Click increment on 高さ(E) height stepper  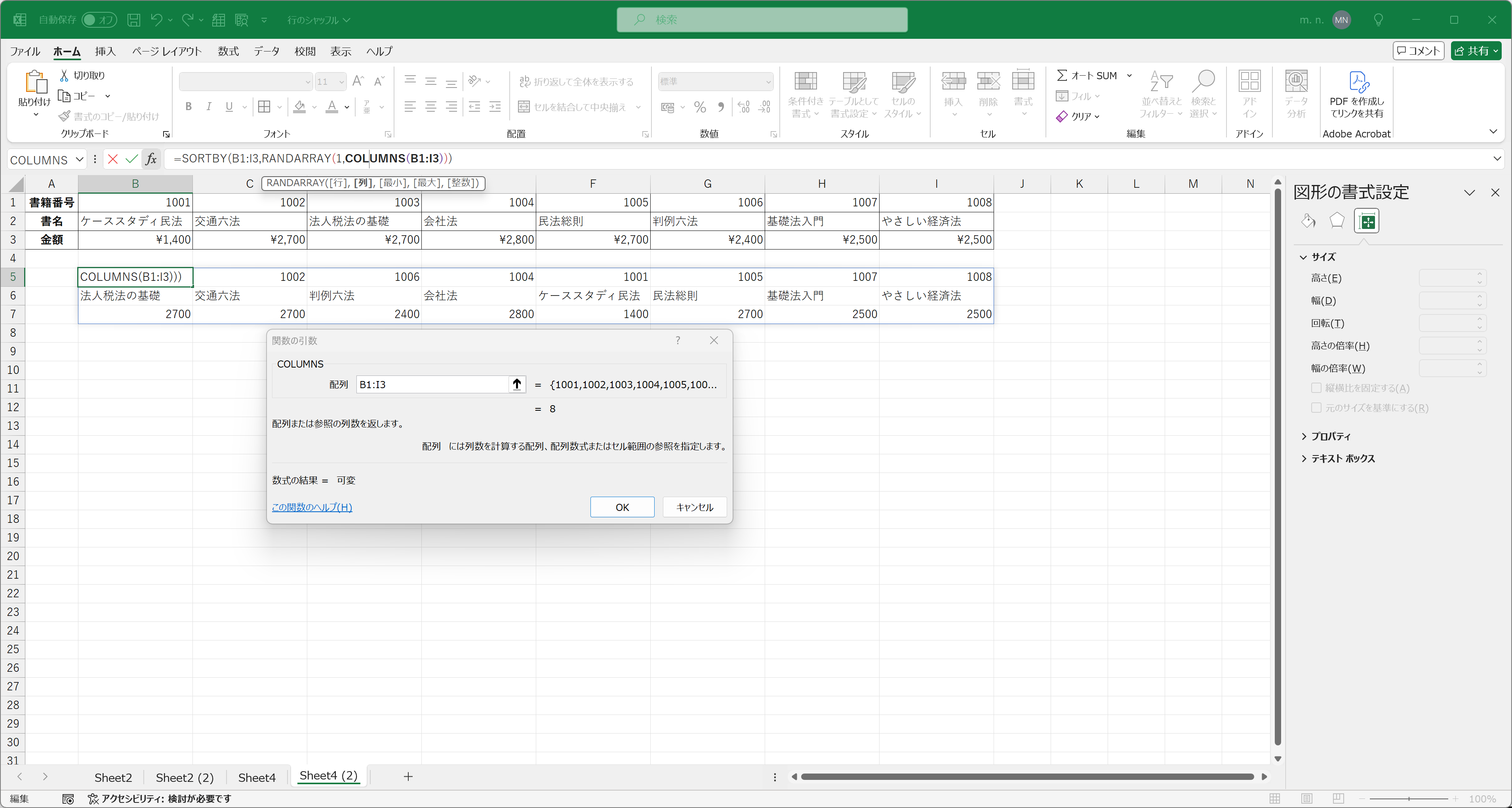click(x=1480, y=274)
